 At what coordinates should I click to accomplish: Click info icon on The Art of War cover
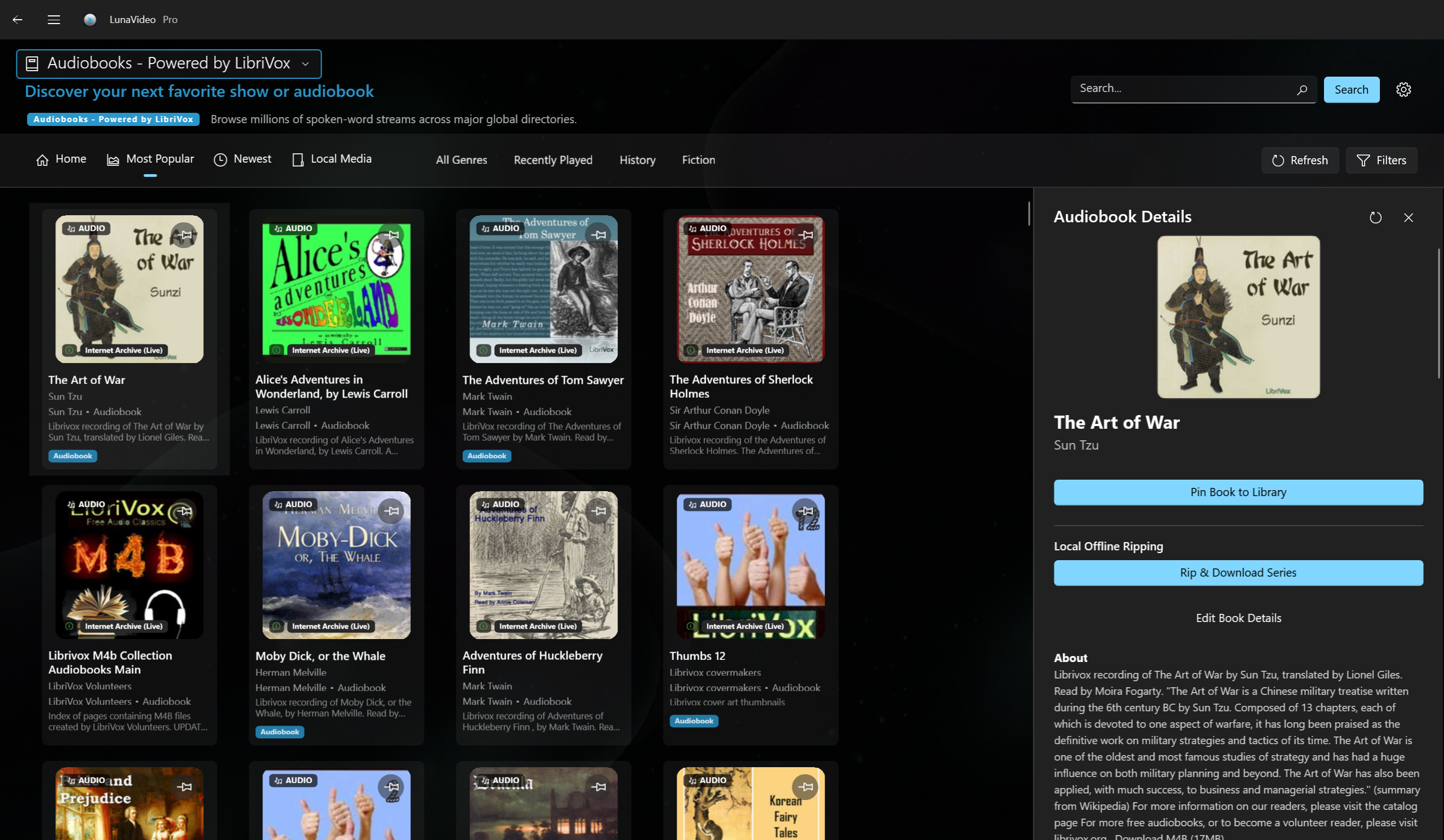pos(70,350)
